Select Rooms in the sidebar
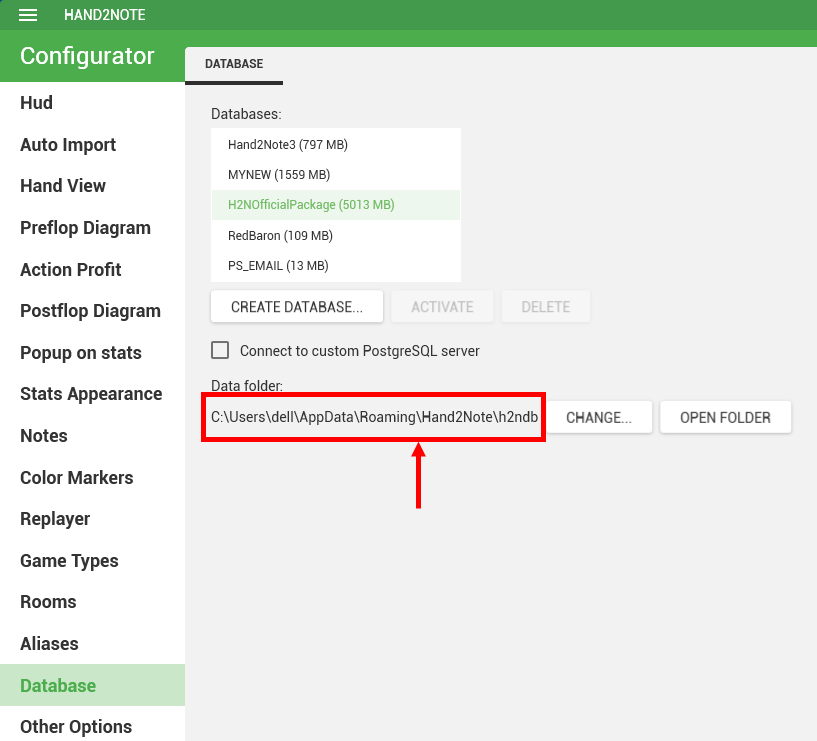The height and width of the screenshot is (741, 817). [92, 602]
